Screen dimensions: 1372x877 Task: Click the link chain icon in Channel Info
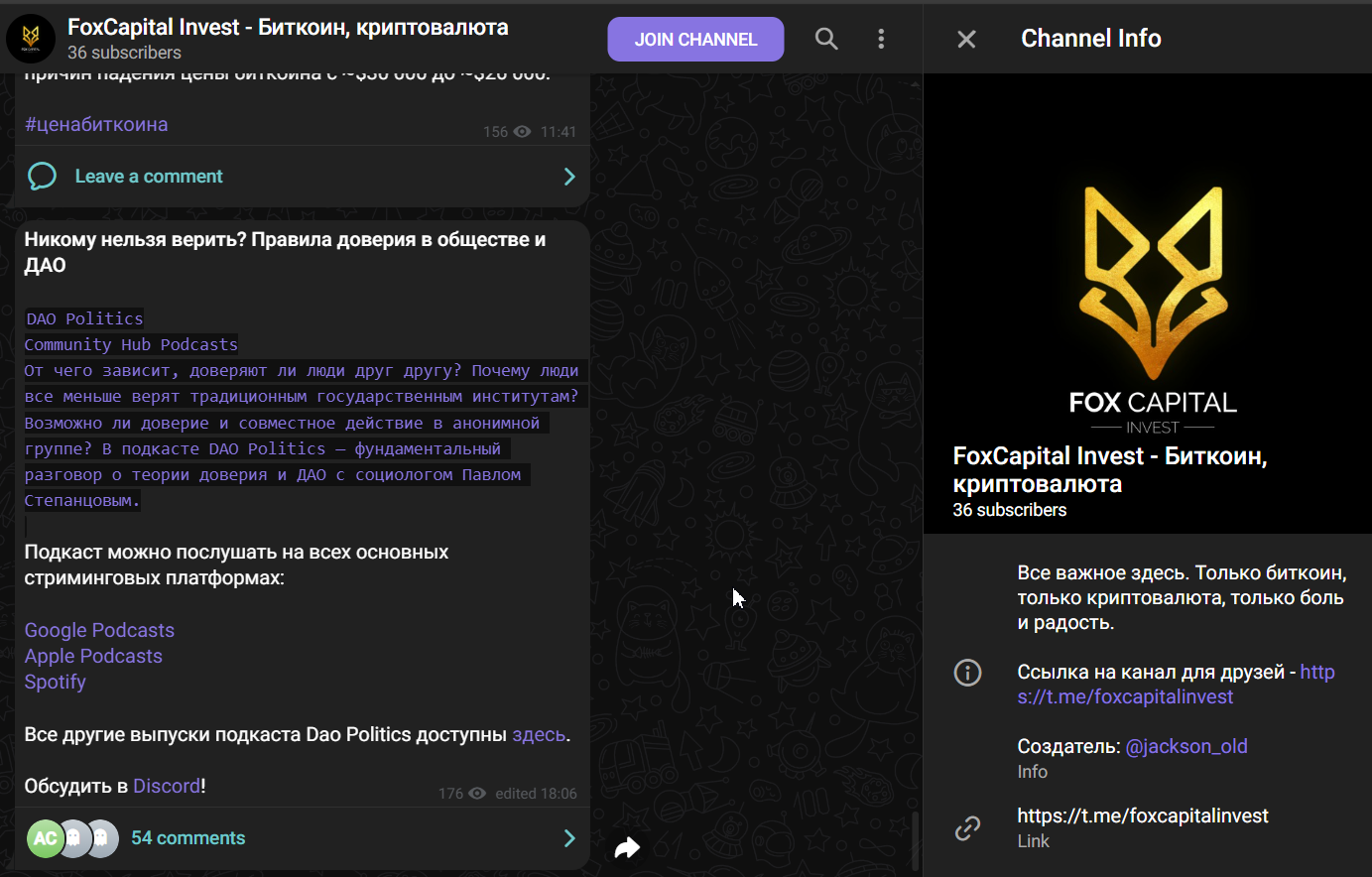(x=967, y=827)
